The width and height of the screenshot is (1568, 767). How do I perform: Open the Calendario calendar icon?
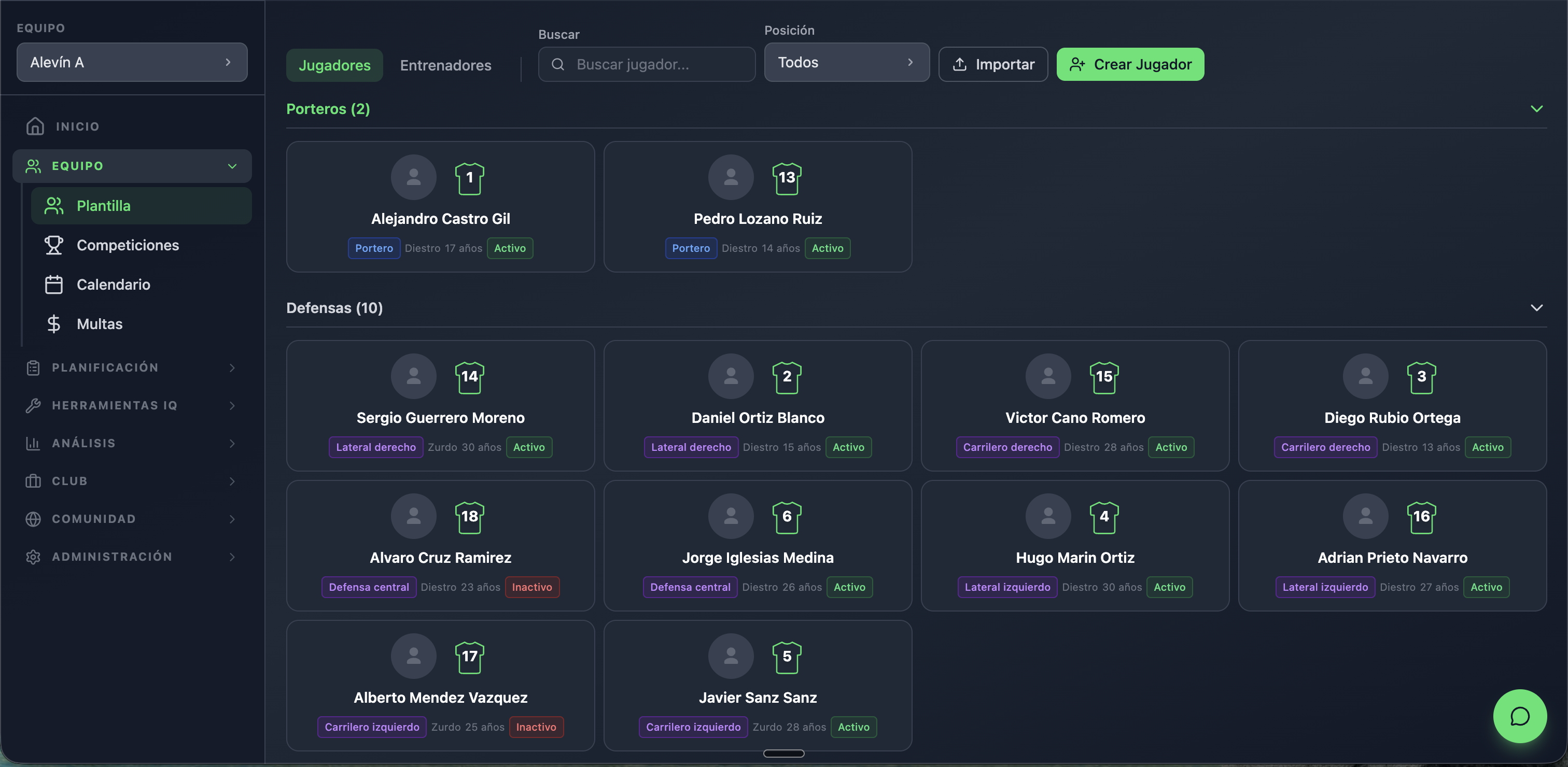53,285
